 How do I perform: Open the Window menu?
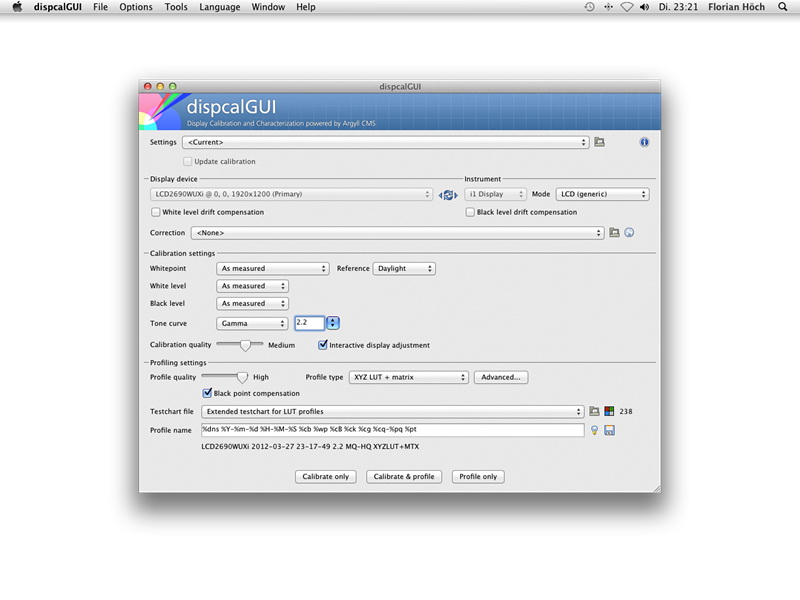pos(268,7)
